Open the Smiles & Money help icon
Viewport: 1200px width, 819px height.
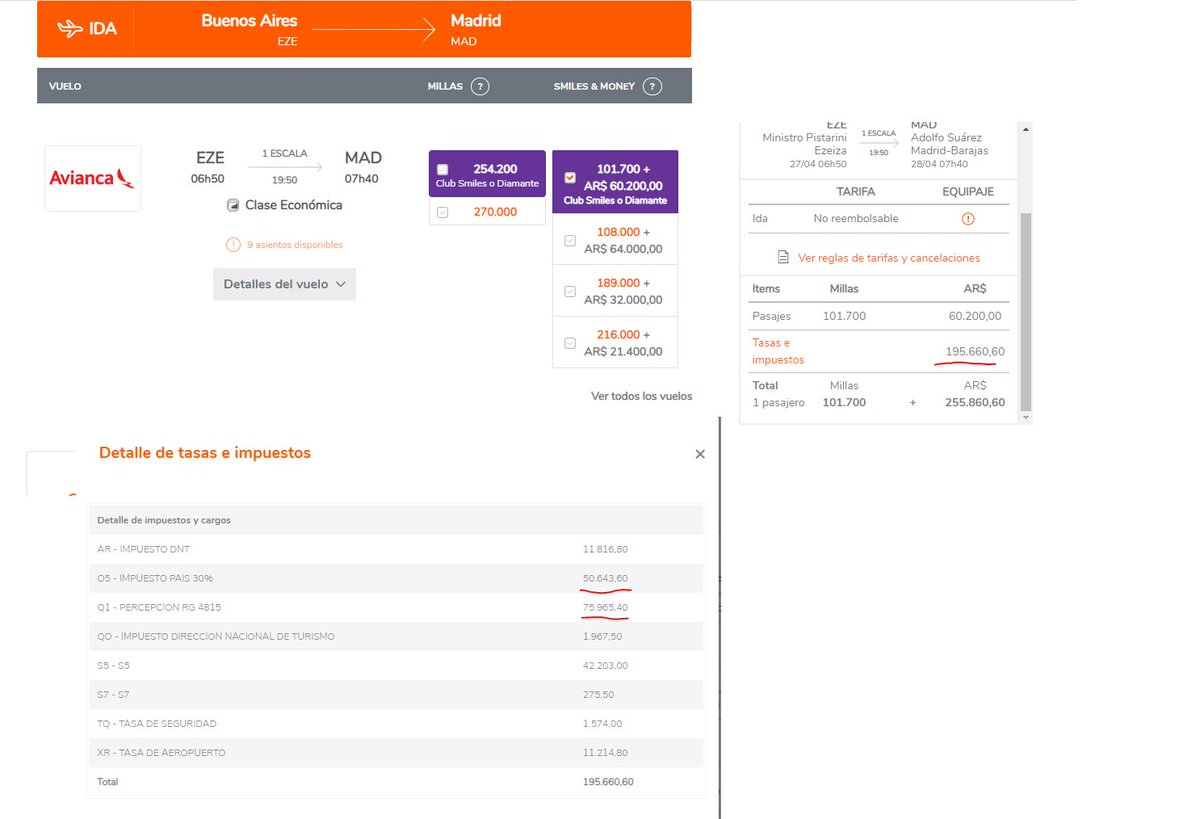[x=652, y=86]
